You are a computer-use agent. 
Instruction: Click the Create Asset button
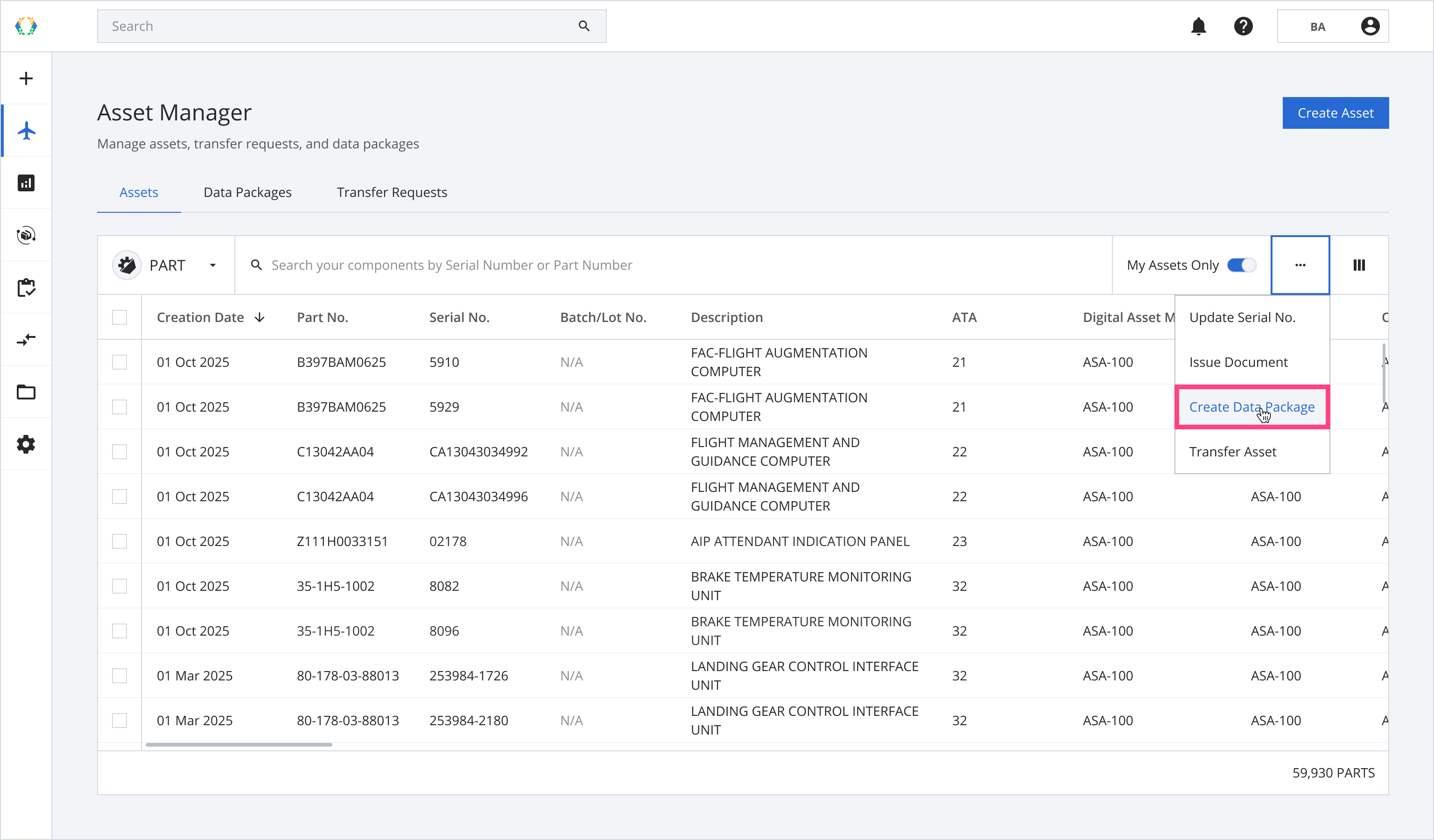point(1335,113)
